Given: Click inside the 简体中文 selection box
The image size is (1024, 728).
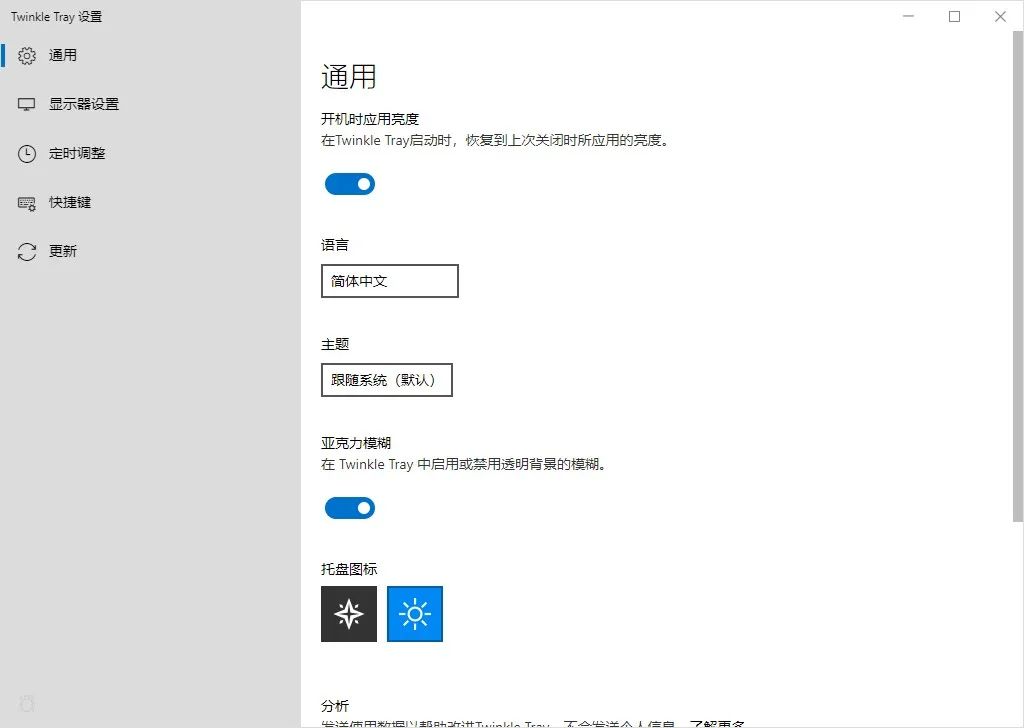Looking at the screenshot, I should pyautogui.click(x=389, y=281).
